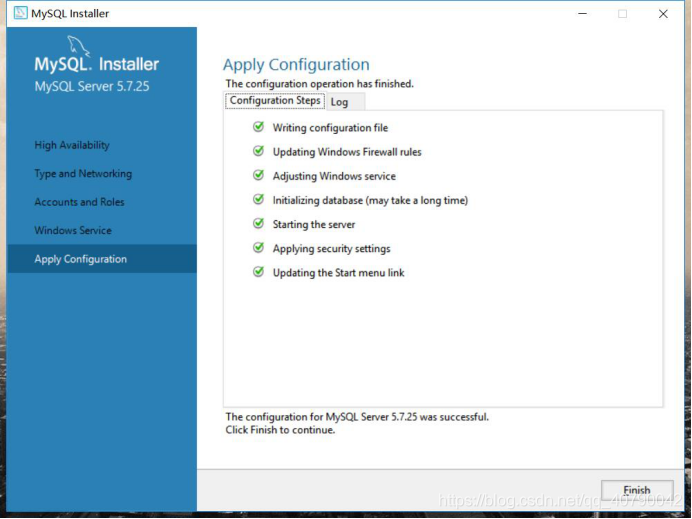The width and height of the screenshot is (692, 519).
Task: Click the check icon beside Applying security settings
Action: 259,248
